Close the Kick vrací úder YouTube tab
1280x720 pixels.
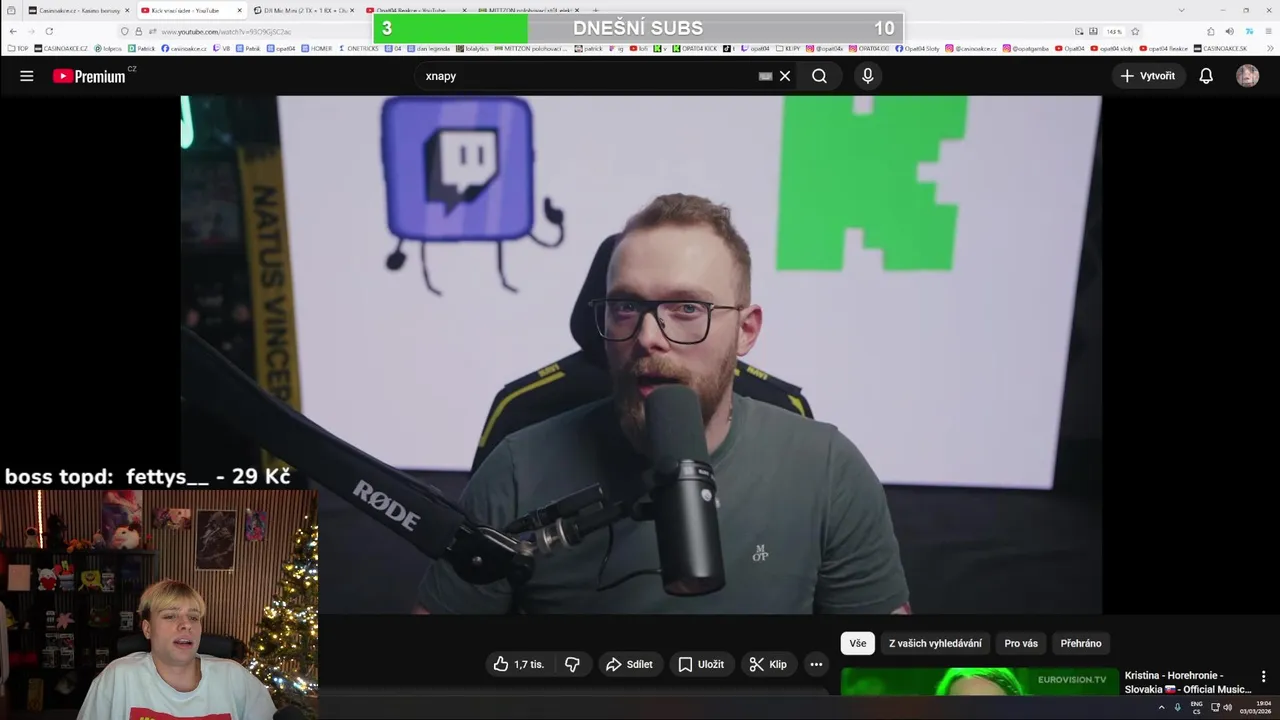[240, 10]
